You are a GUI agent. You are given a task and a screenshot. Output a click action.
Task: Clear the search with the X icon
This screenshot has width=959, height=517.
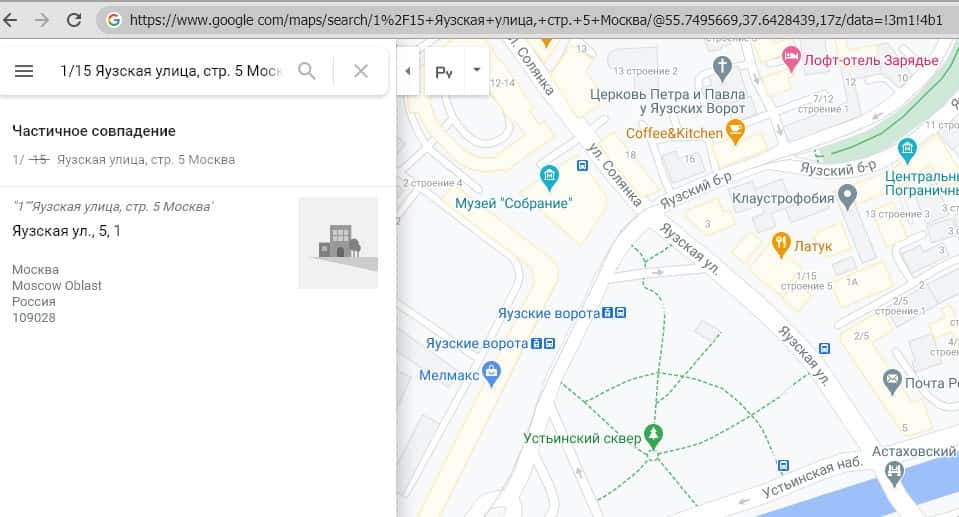pos(361,71)
